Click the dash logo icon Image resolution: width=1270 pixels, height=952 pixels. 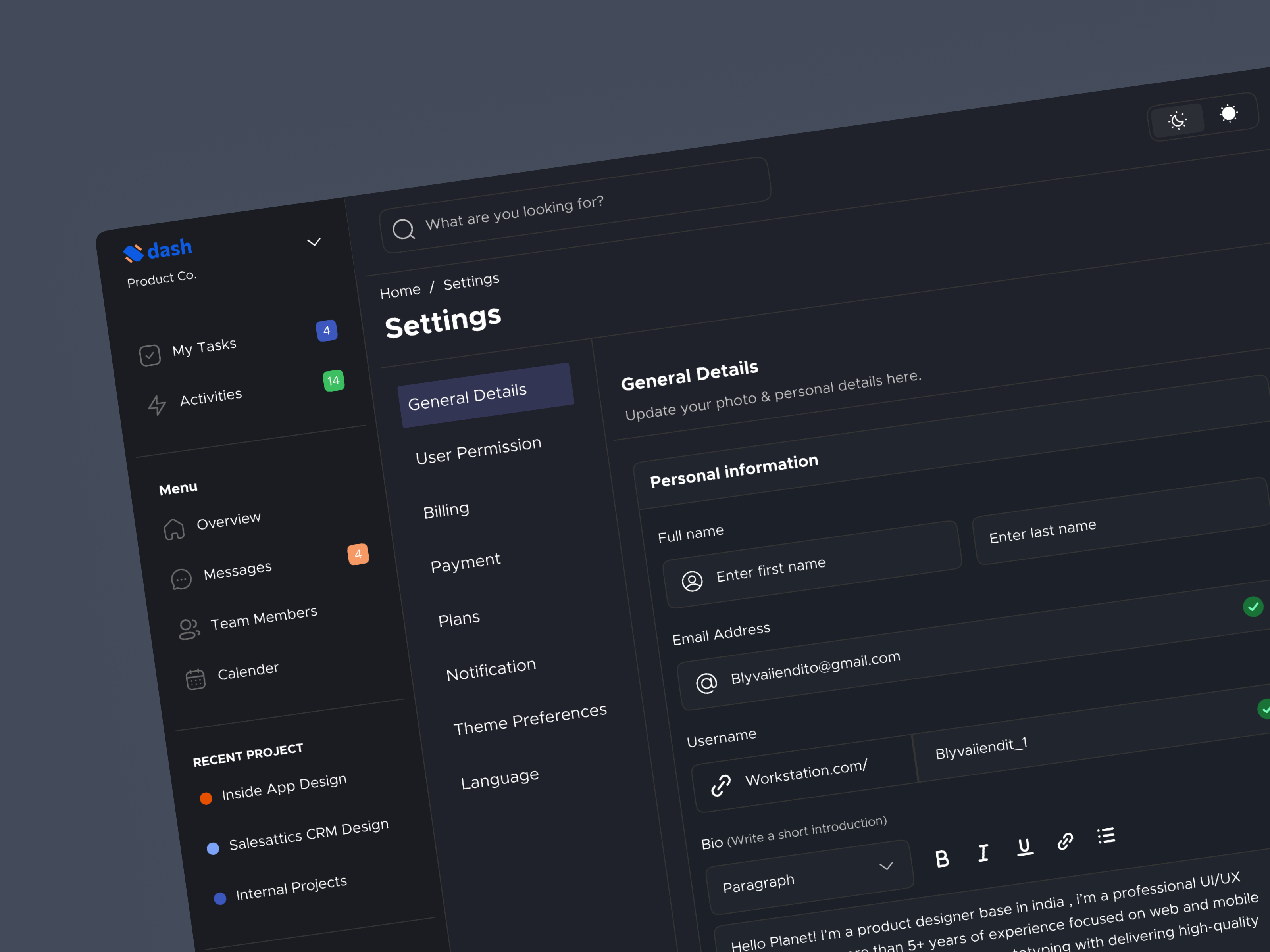133,253
